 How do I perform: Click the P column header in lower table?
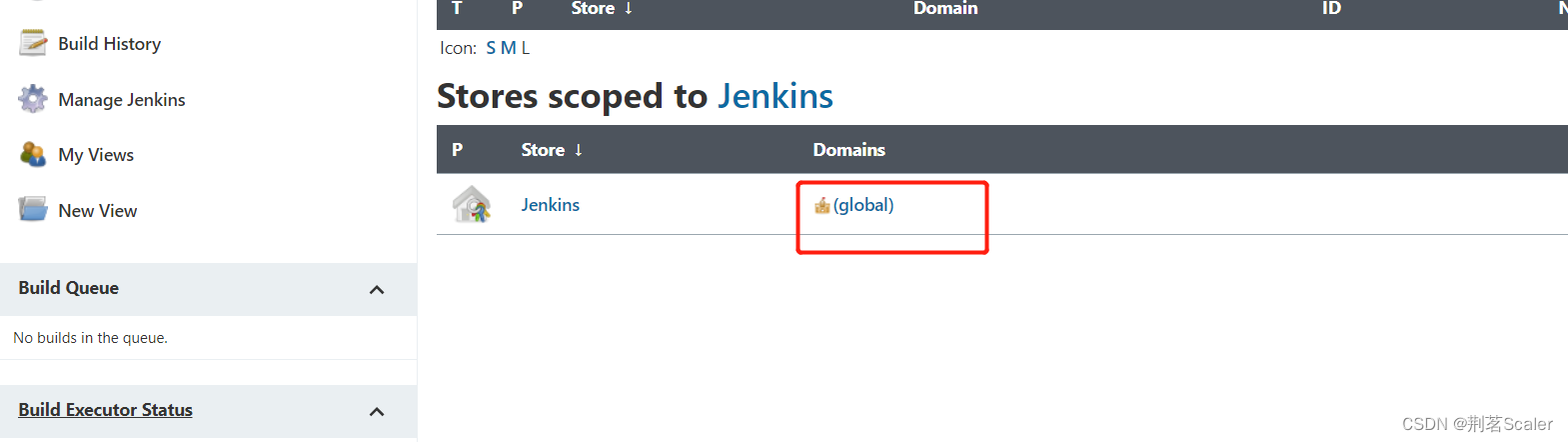coord(458,150)
